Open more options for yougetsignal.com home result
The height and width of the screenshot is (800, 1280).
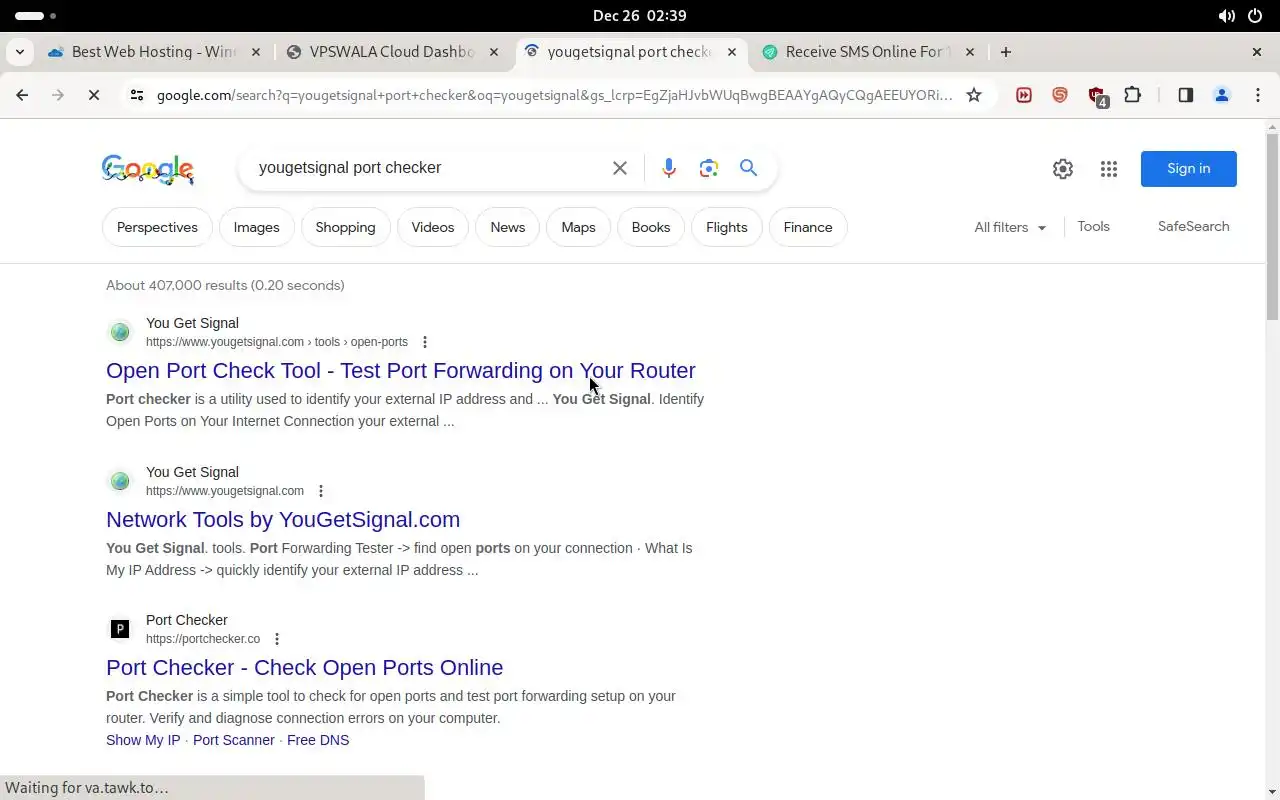[x=321, y=491]
